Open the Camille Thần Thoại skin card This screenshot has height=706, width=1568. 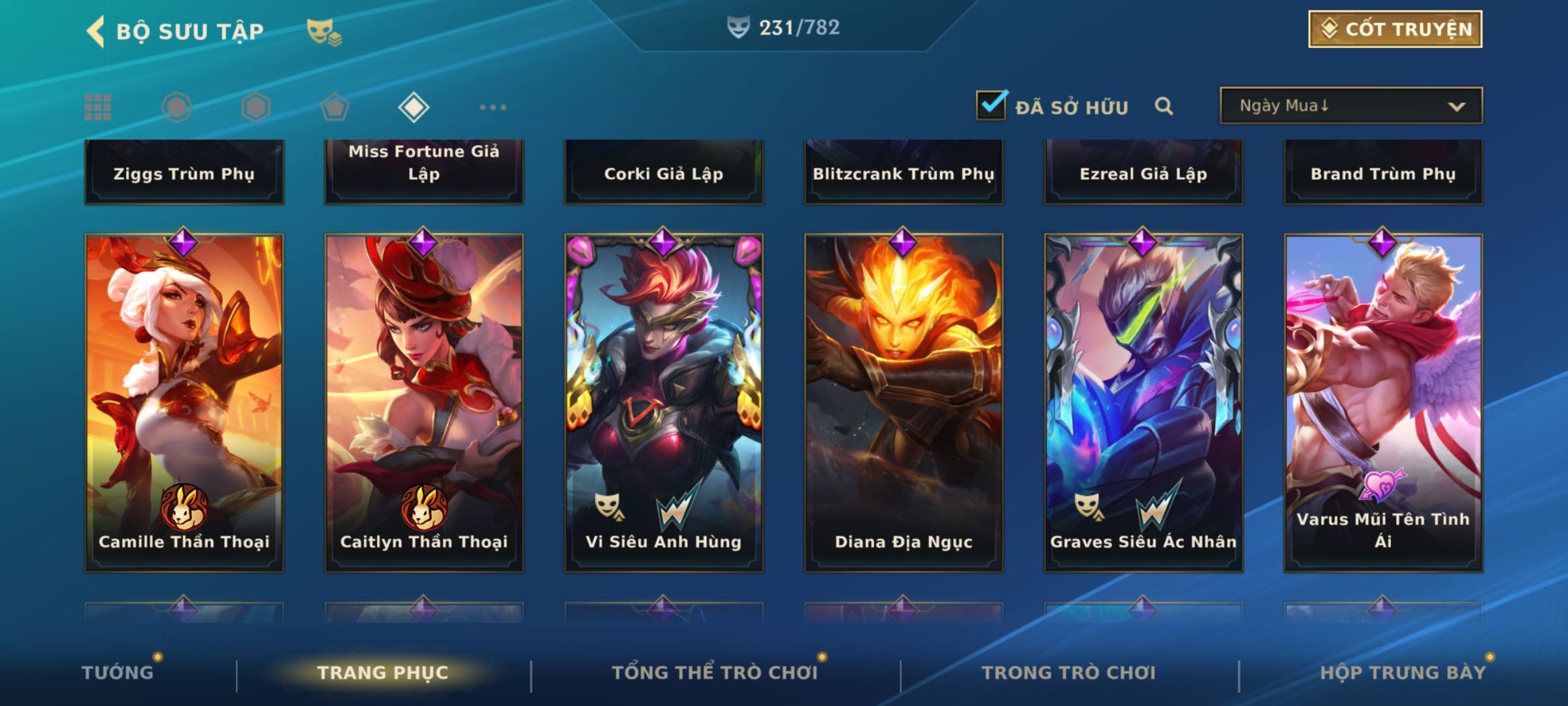coord(184,403)
